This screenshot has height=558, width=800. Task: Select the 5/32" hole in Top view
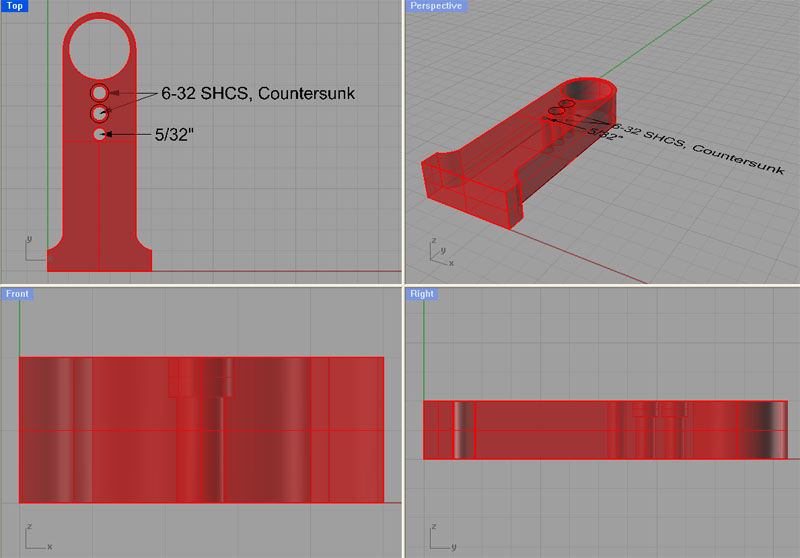click(99, 134)
